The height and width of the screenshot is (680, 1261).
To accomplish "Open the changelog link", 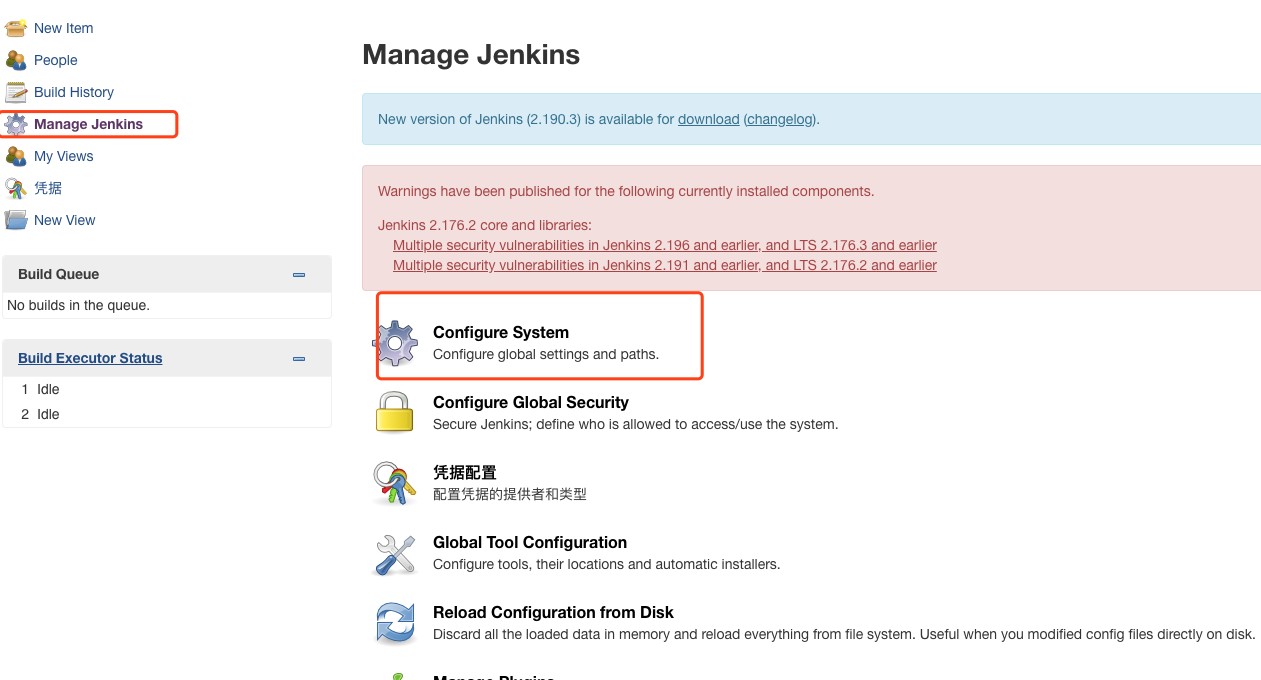I will 780,119.
